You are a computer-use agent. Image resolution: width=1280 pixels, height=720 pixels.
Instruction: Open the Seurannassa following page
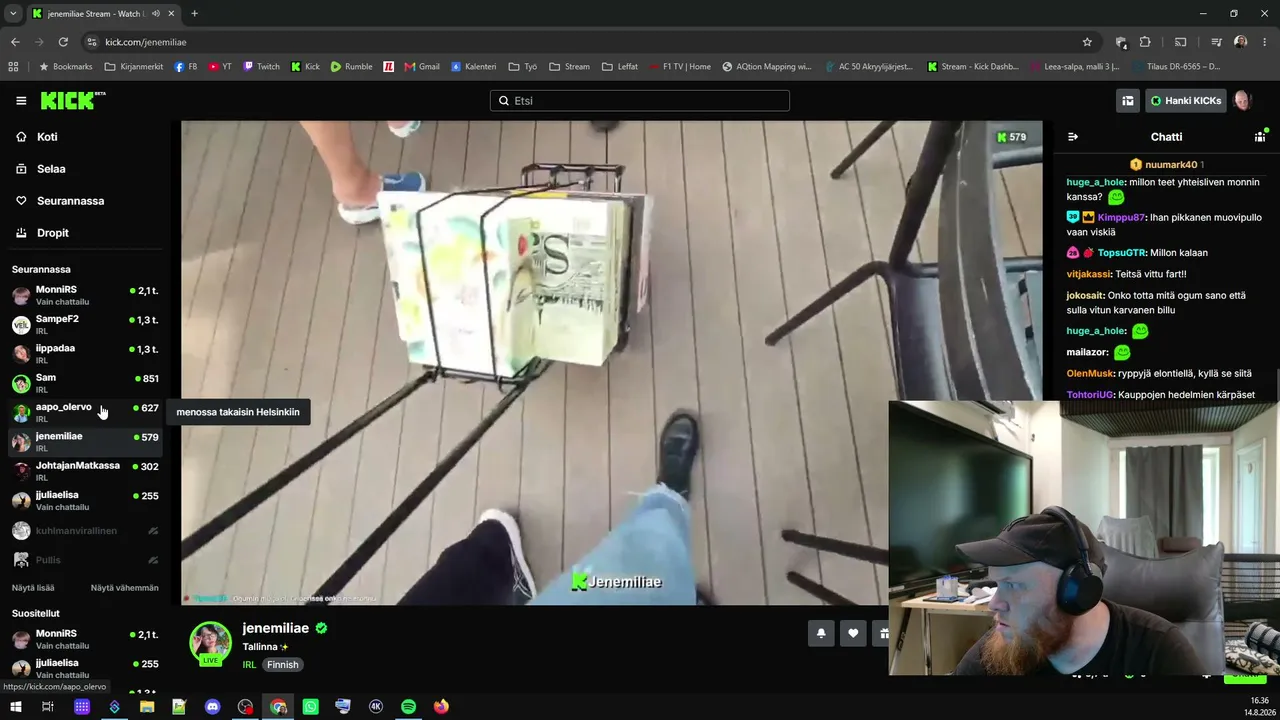coord(70,201)
